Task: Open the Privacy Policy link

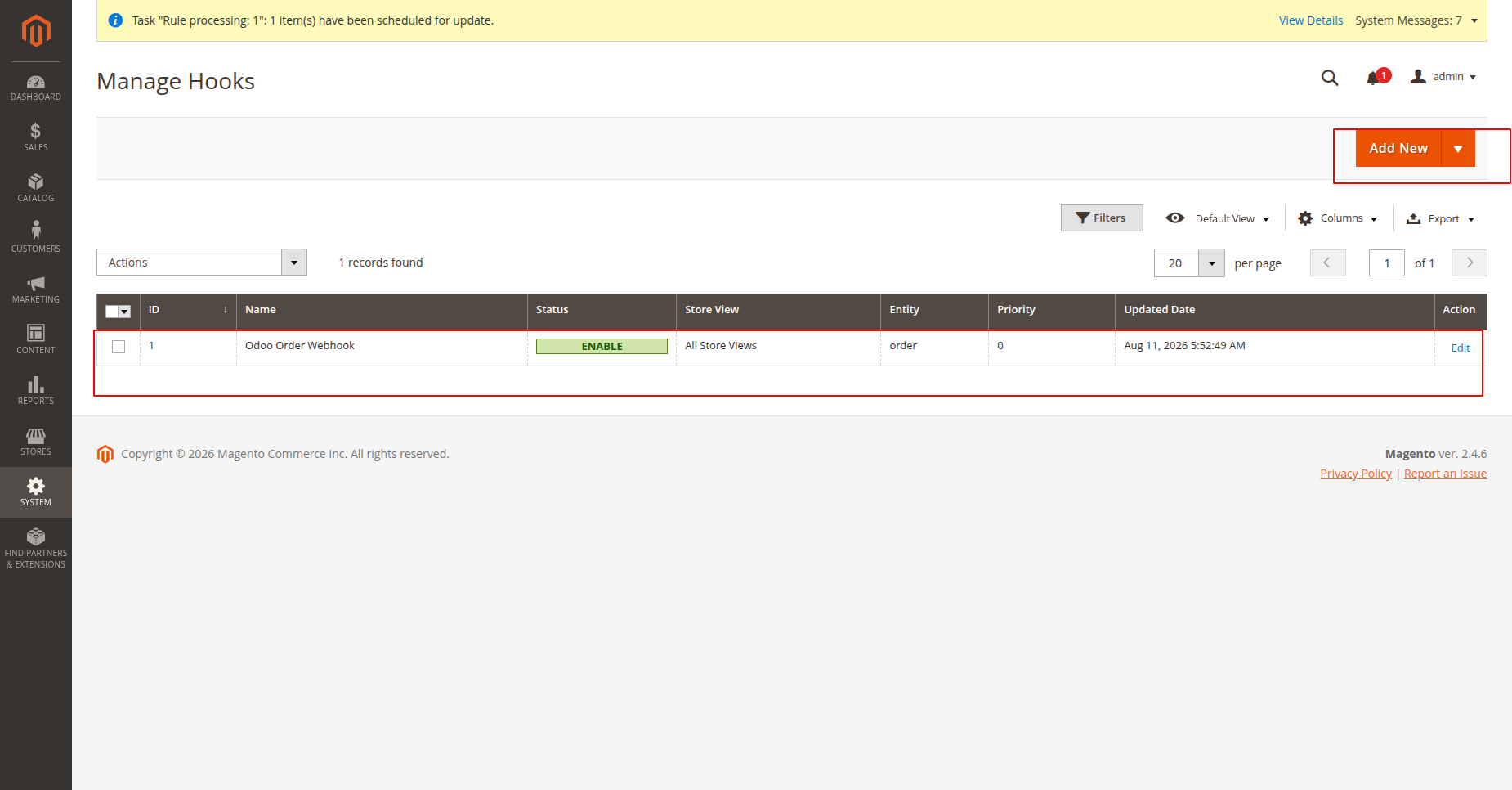Action: click(x=1356, y=474)
